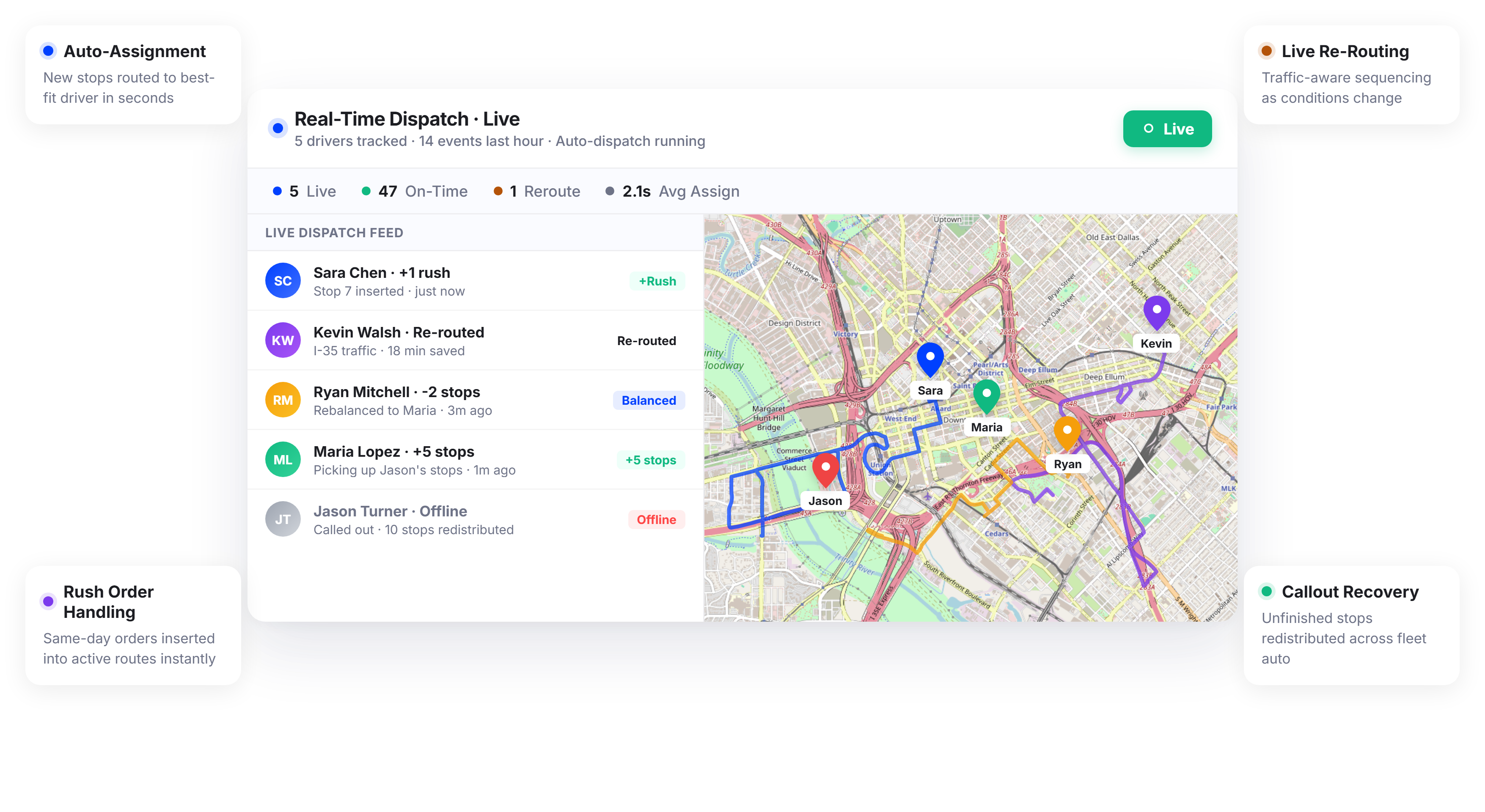
Task: Click the blue dot next to Auto-Assignment
Action: pyautogui.click(x=48, y=51)
